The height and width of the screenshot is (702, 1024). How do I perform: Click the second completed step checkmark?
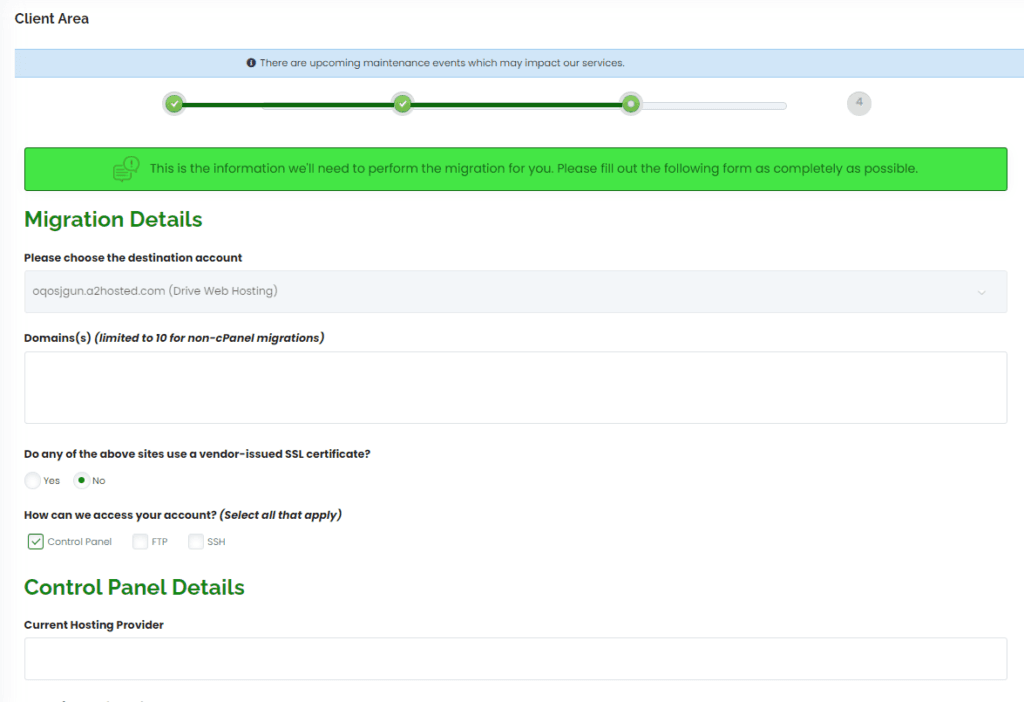click(x=403, y=104)
